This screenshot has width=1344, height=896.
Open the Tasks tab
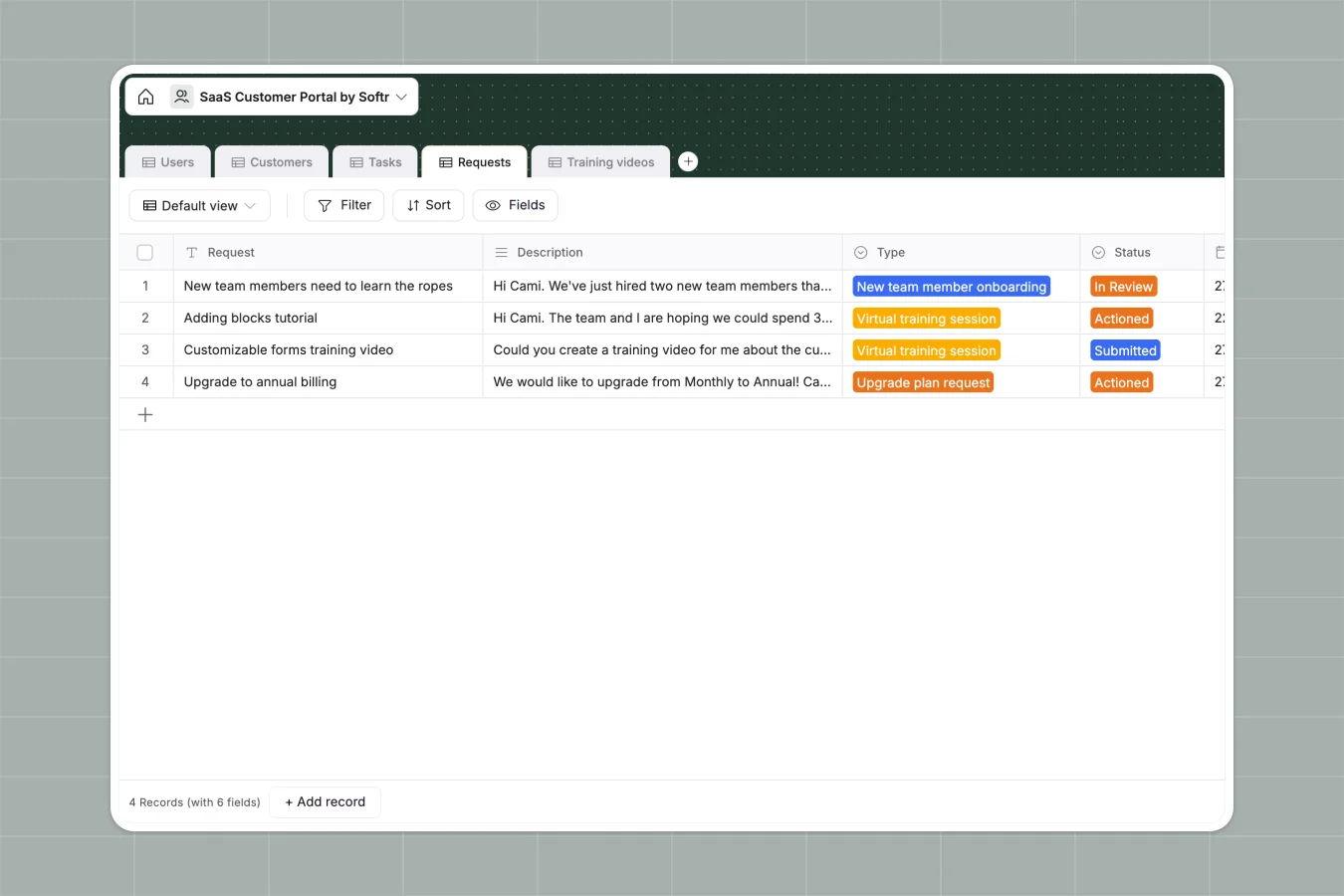pos(375,161)
